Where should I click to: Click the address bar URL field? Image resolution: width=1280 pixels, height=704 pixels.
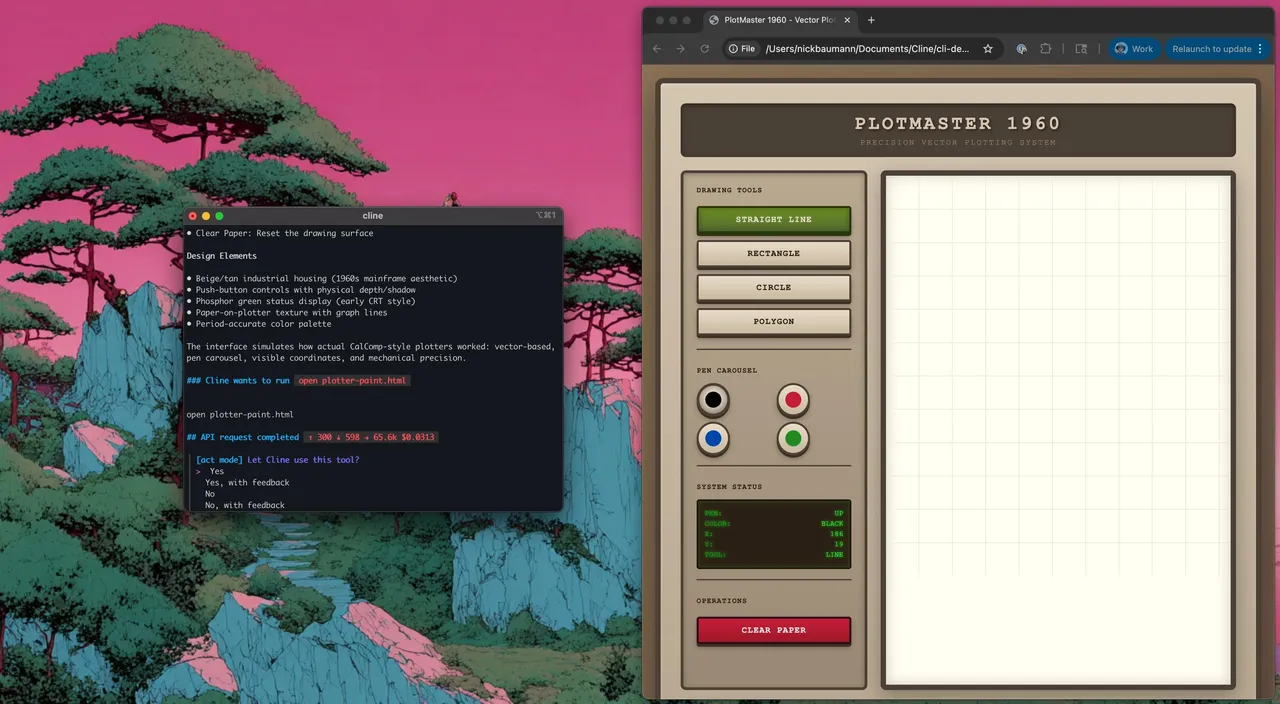point(867,48)
